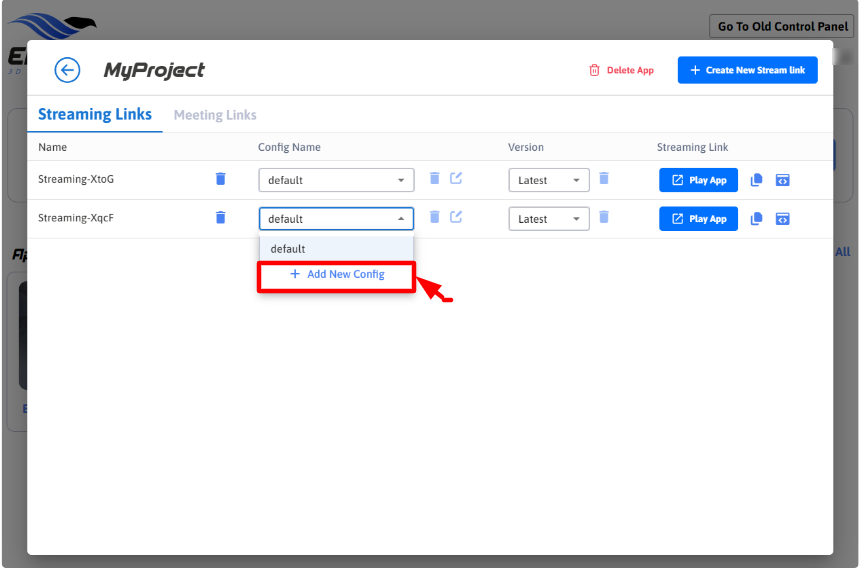This screenshot has height=569, width=859.
Task: Open embed code for Streaming-XtoG
Action: [x=783, y=180]
